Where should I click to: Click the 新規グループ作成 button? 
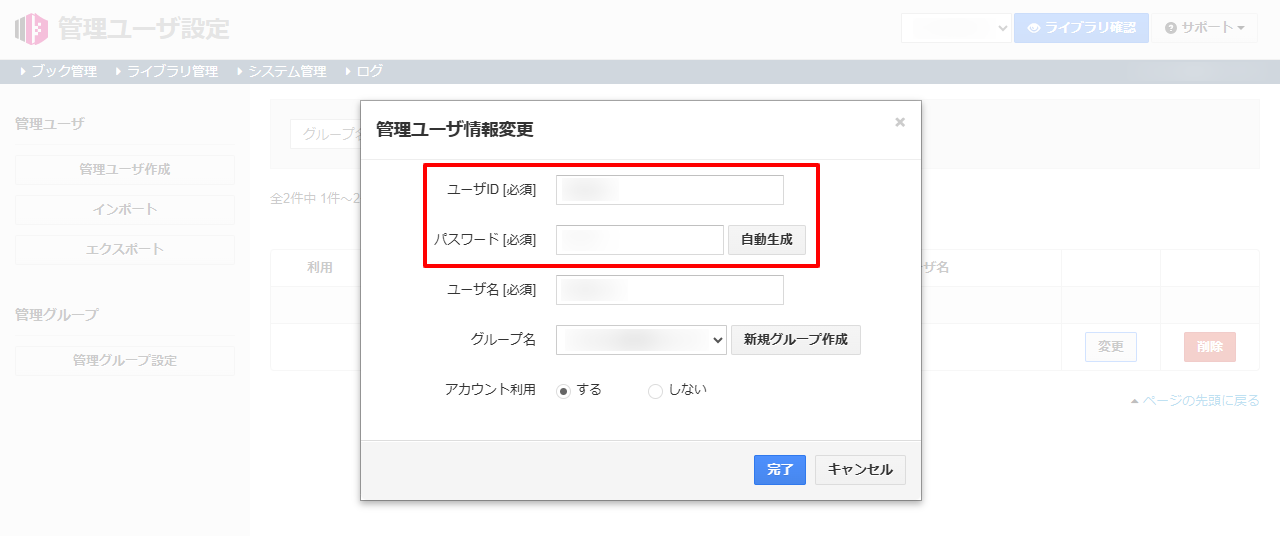tap(796, 340)
